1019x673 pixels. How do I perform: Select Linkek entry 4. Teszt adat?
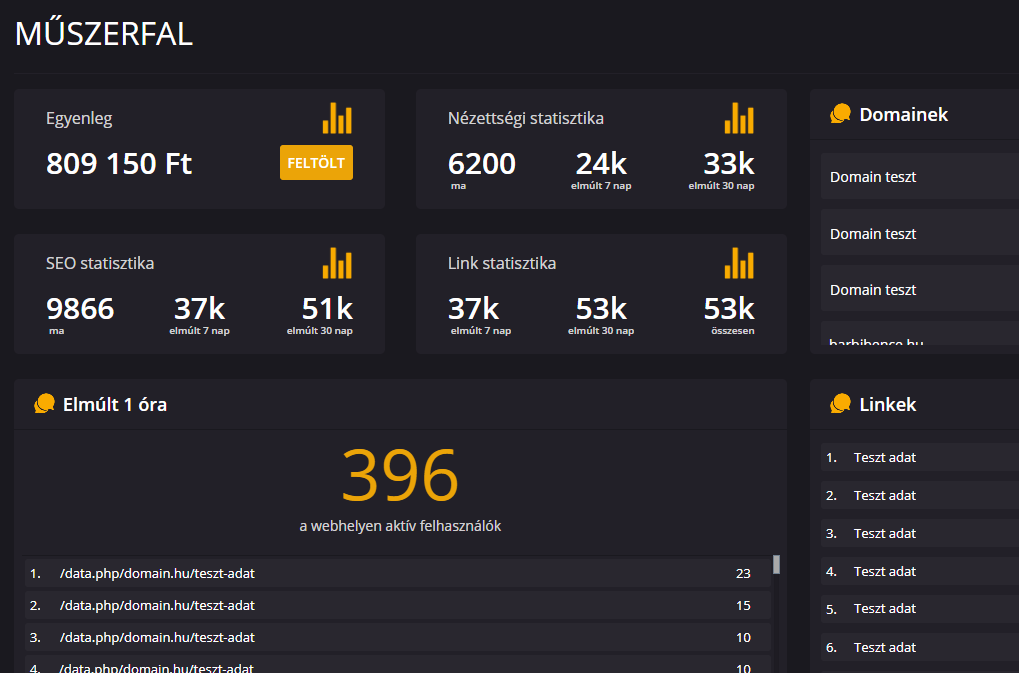920,571
